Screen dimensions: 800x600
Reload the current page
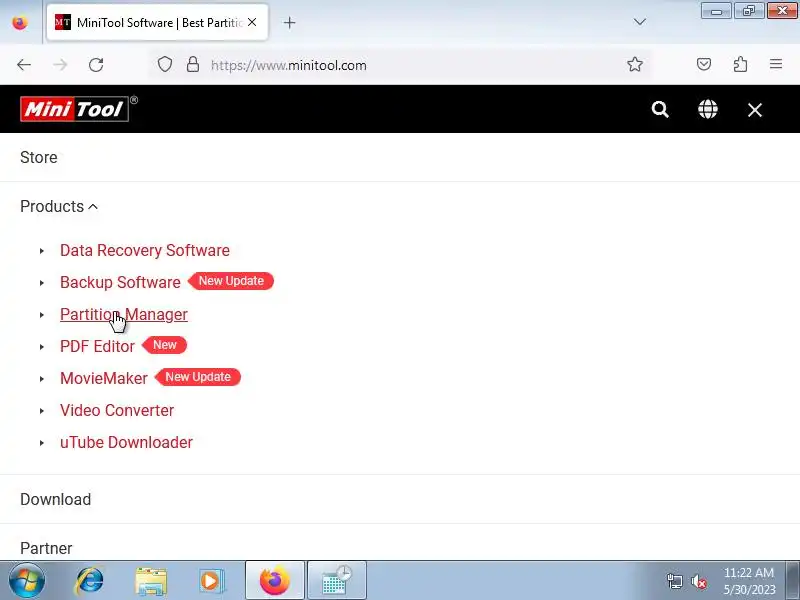(96, 65)
